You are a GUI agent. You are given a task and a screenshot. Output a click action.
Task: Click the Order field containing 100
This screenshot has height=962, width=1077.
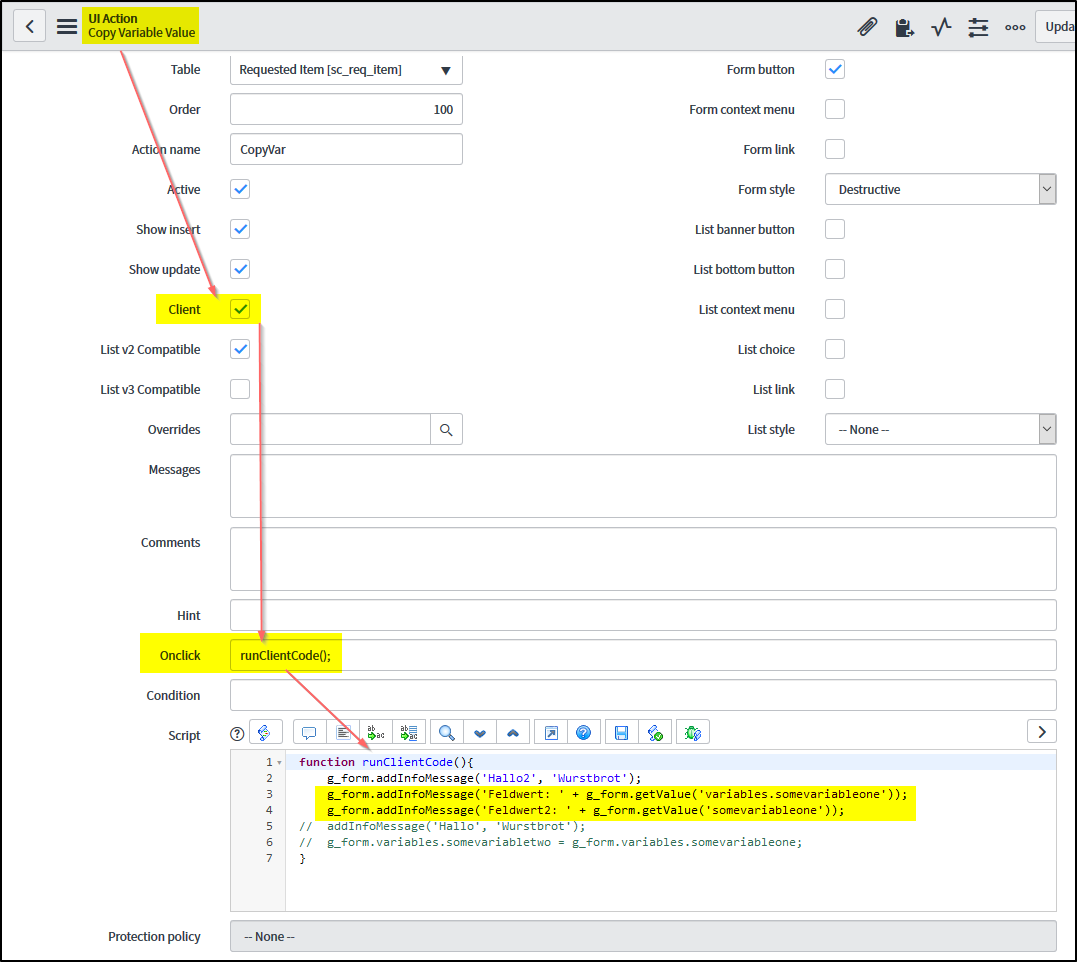tap(346, 109)
